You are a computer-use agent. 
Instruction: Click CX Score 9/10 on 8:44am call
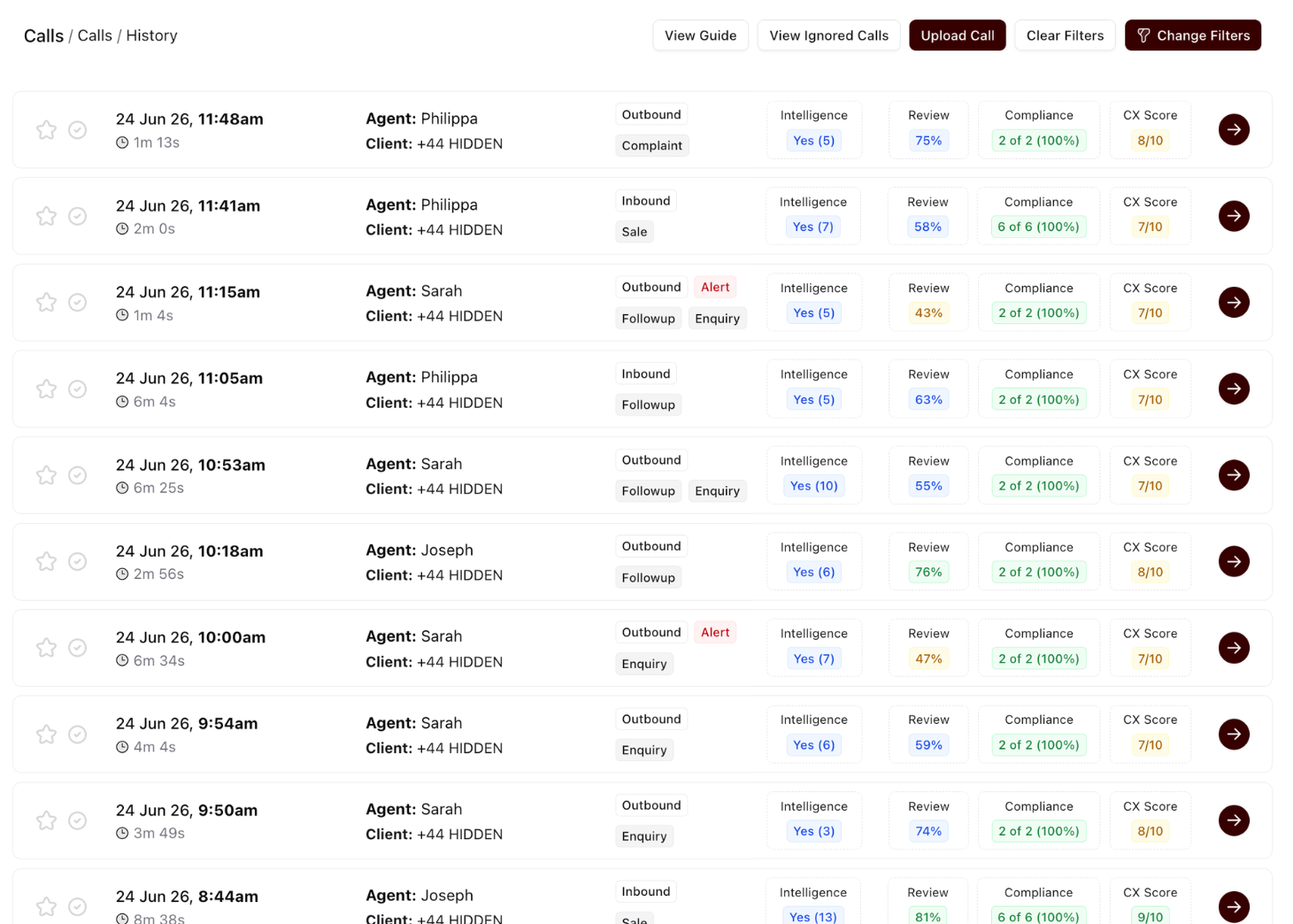click(x=1151, y=916)
